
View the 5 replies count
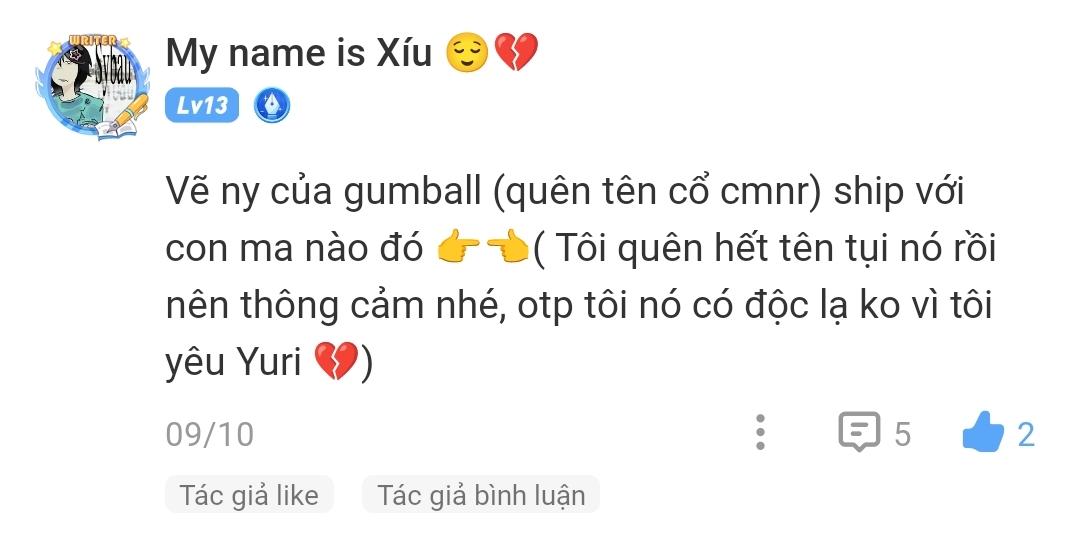902,434
